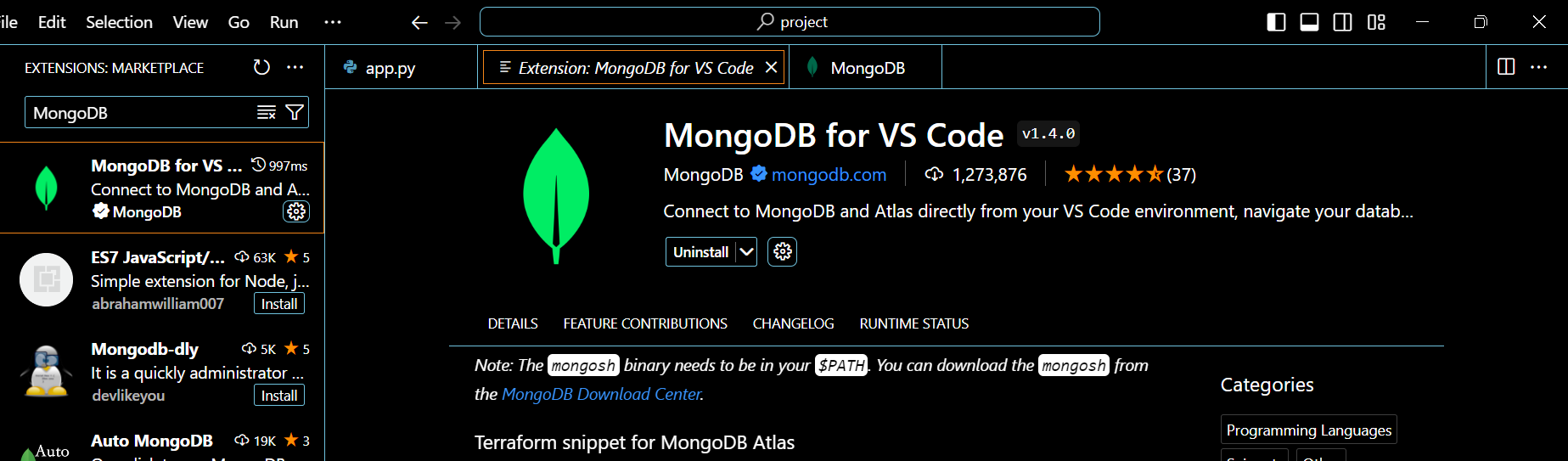Open the Go menu
Image resolution: width=1568 pixels, height=461 pixels.
coord(239,22)
